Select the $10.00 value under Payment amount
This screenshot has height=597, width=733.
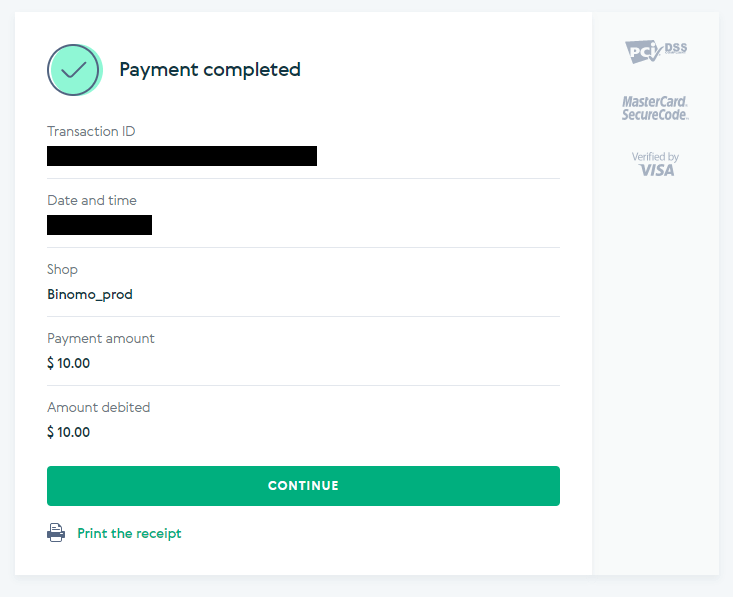tap(69, 363)
